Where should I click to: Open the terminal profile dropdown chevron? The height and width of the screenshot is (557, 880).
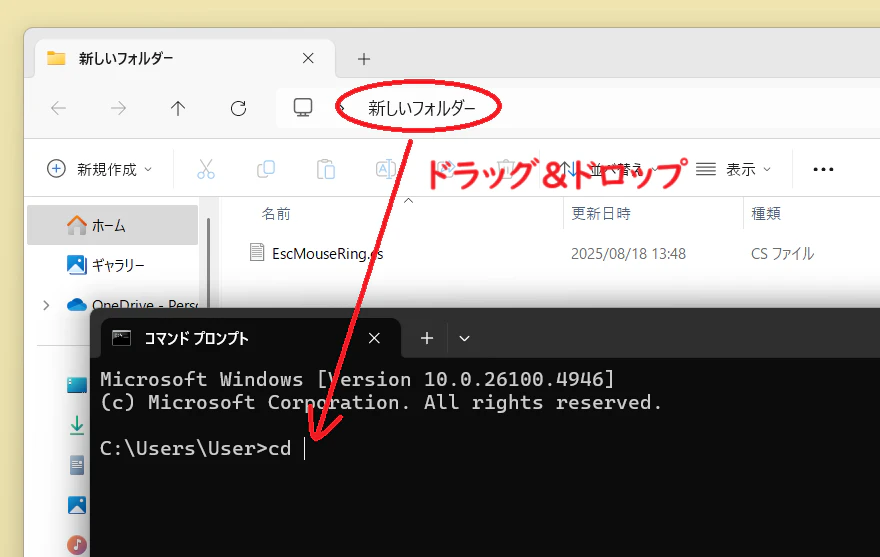pyautogui.click(x=464, y=339)
